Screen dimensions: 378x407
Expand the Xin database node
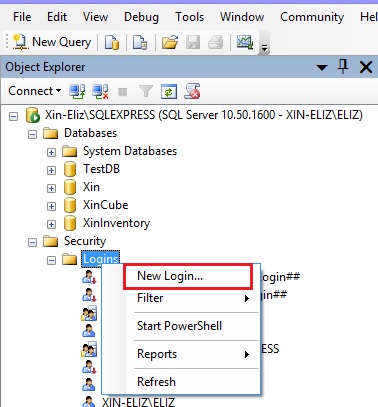pos(51,188)
